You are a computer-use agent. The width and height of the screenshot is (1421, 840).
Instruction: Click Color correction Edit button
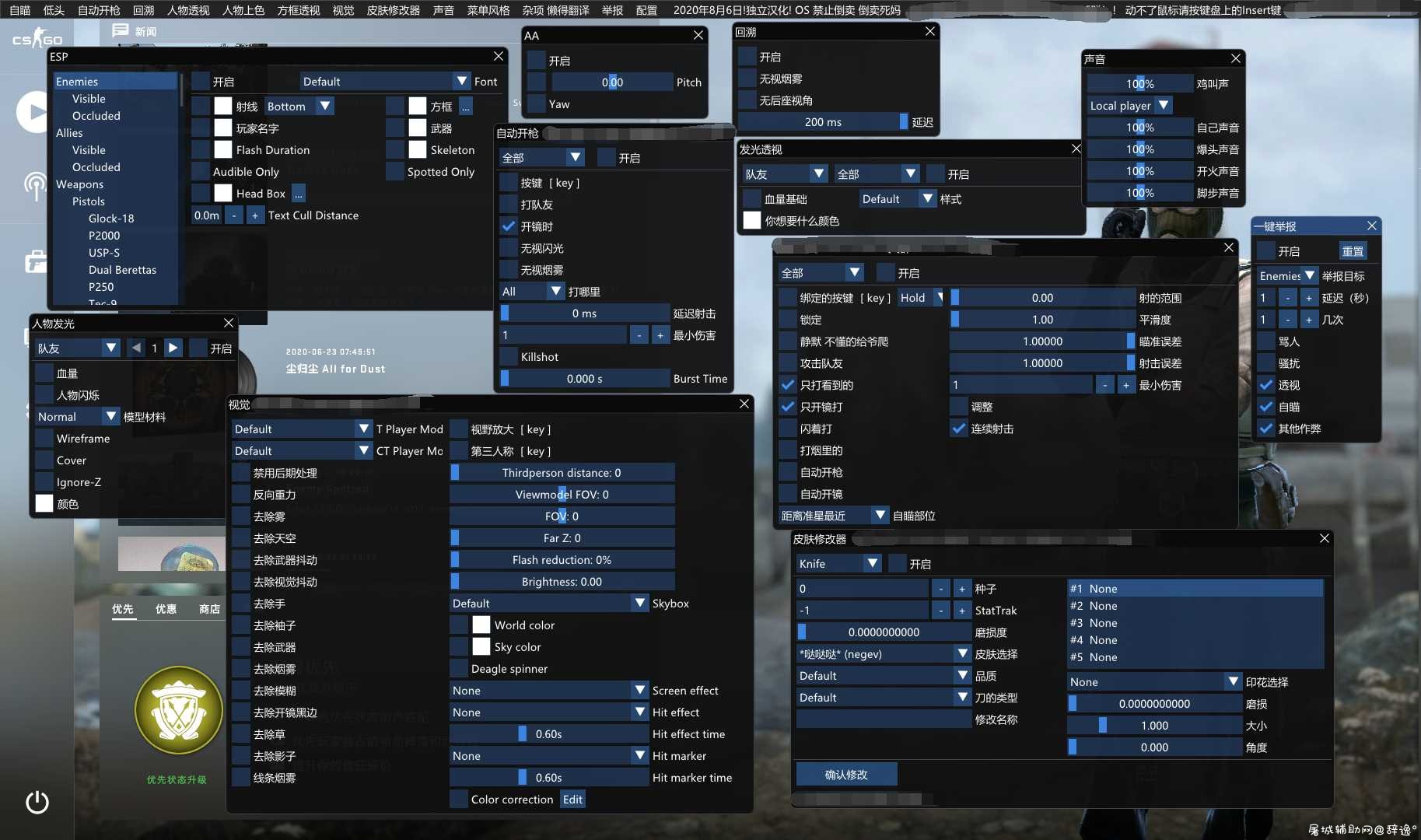(572, 800)
